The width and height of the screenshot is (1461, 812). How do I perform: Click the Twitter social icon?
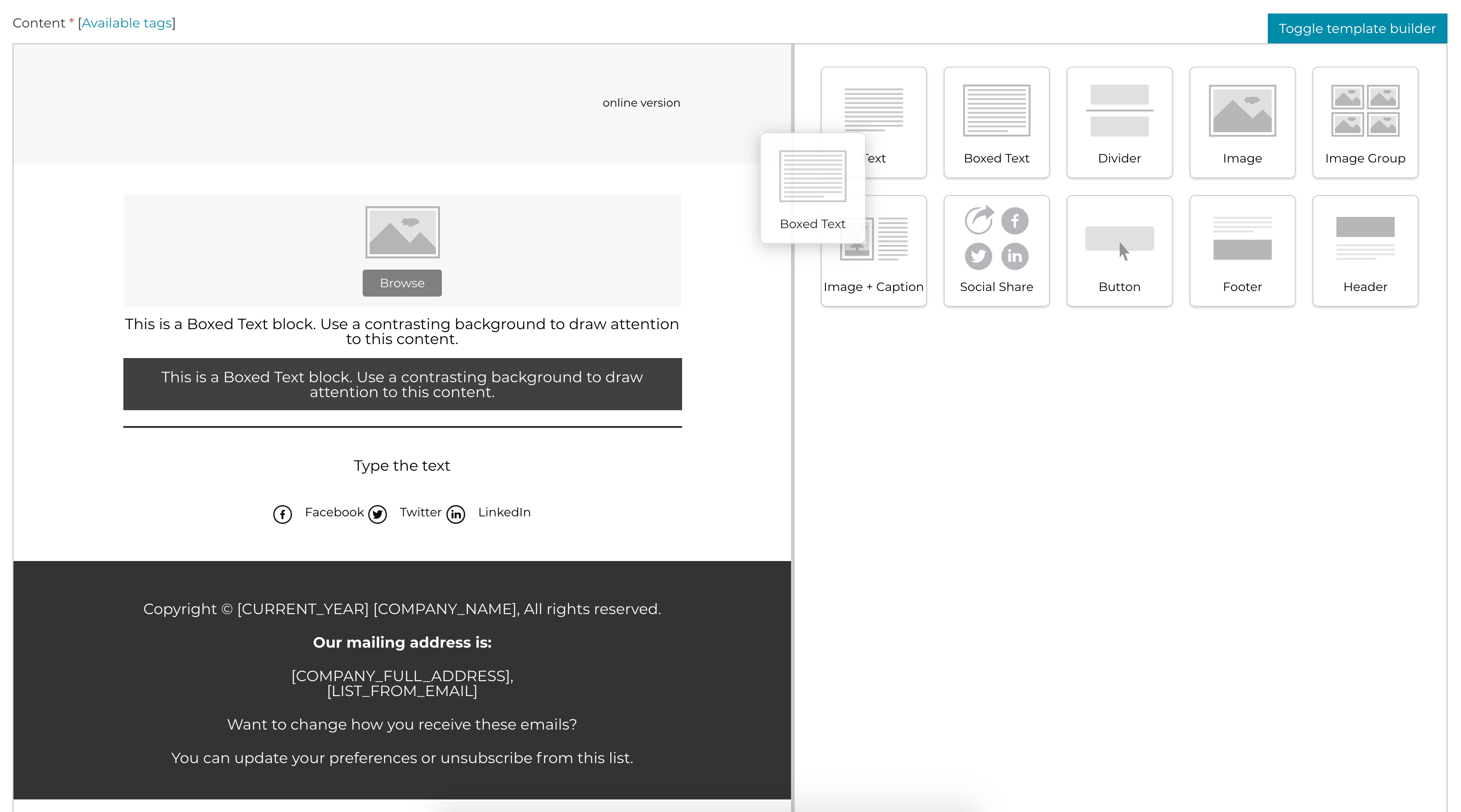(378, 512)
